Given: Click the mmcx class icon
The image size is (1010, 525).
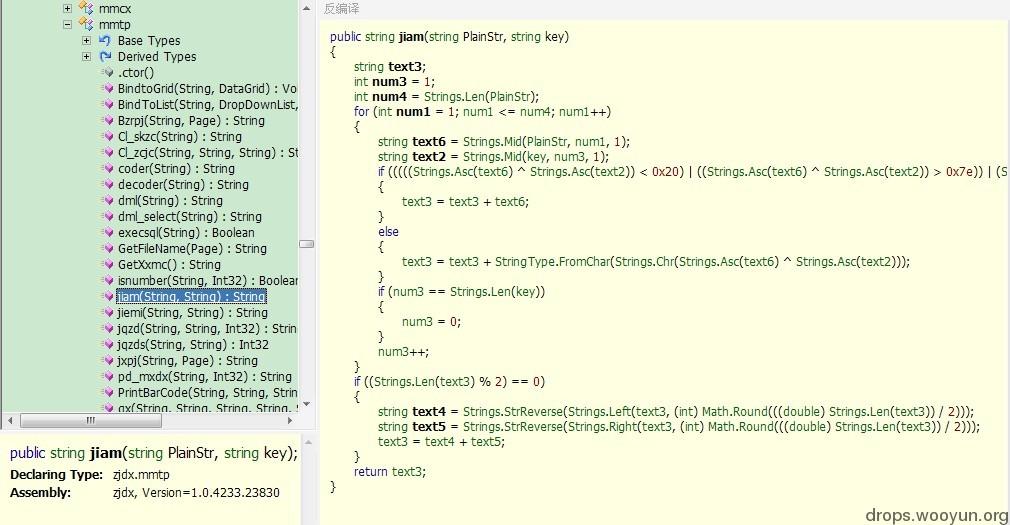Looking at the screenshot, I should pos(85,9).
